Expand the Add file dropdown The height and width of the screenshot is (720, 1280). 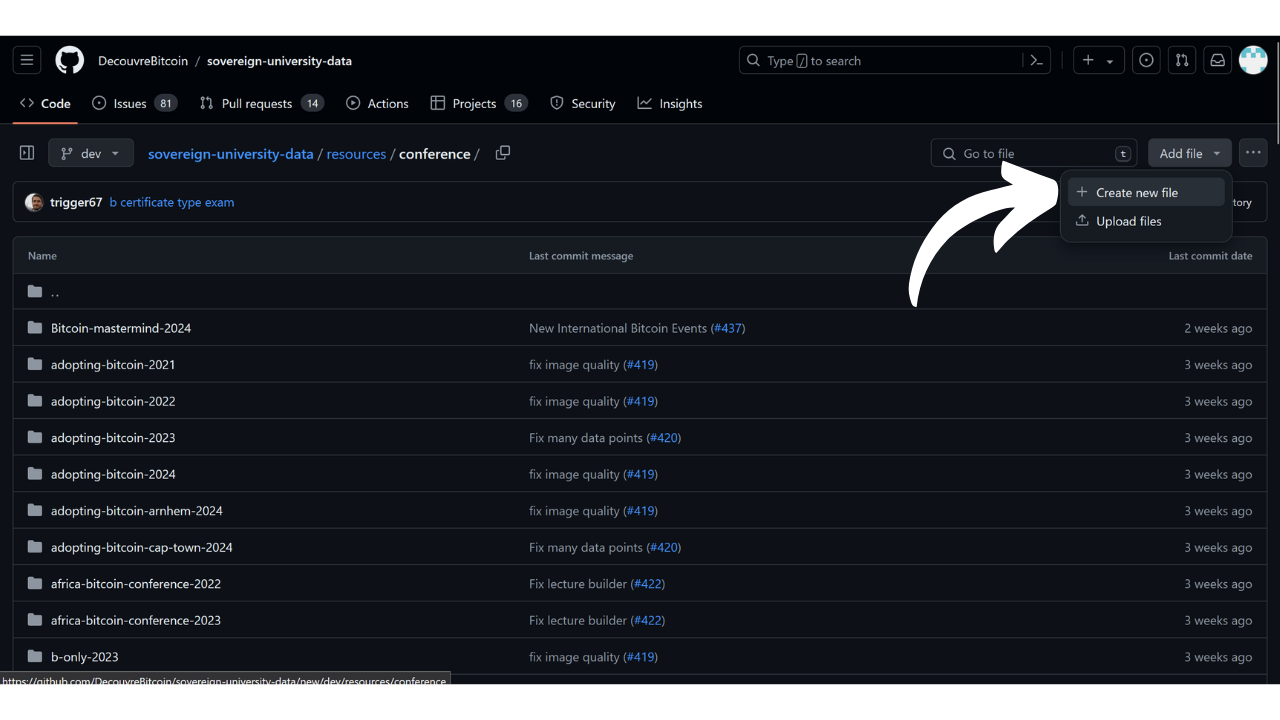1189,153
